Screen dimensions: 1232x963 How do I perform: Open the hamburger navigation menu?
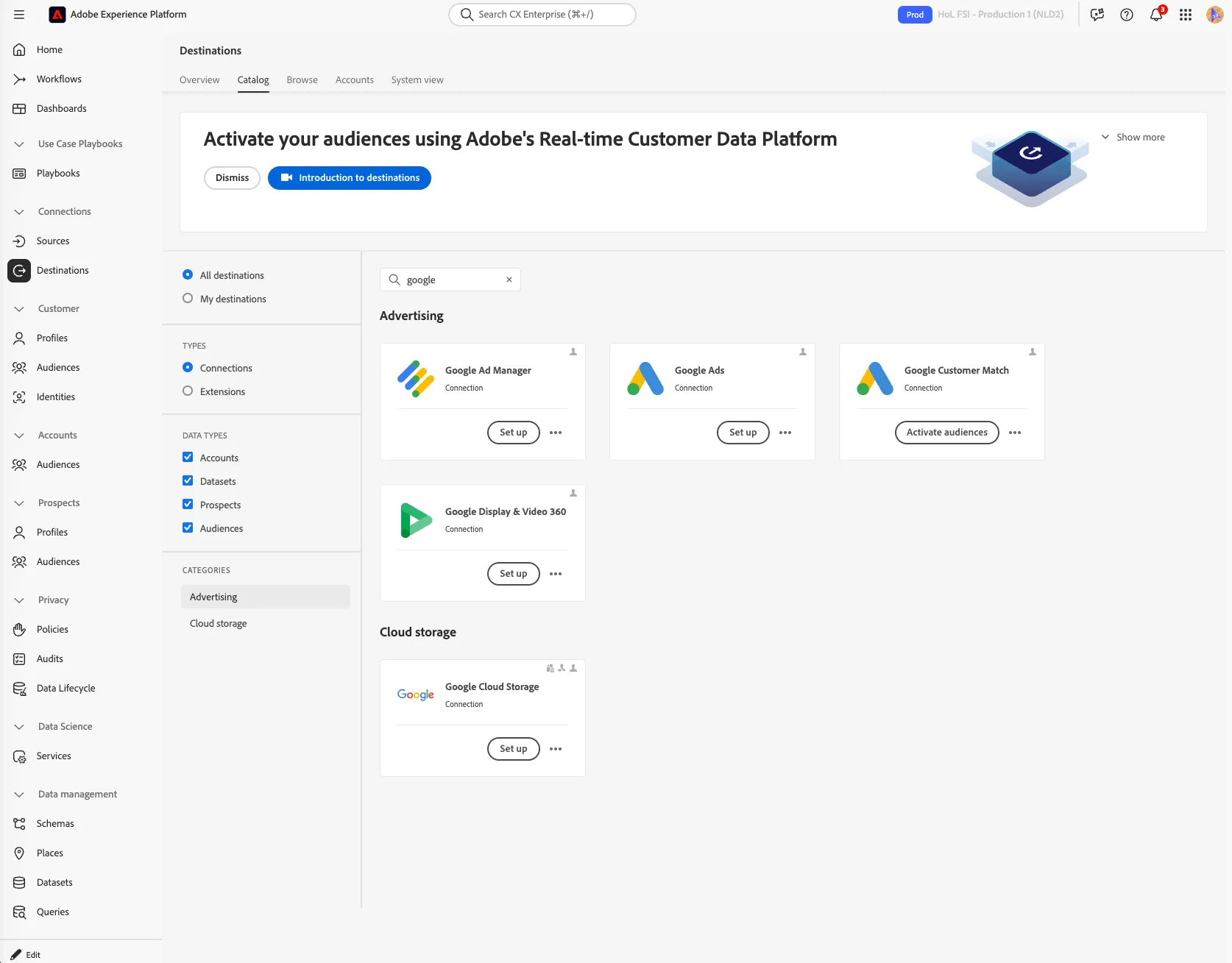pos(19,15)
